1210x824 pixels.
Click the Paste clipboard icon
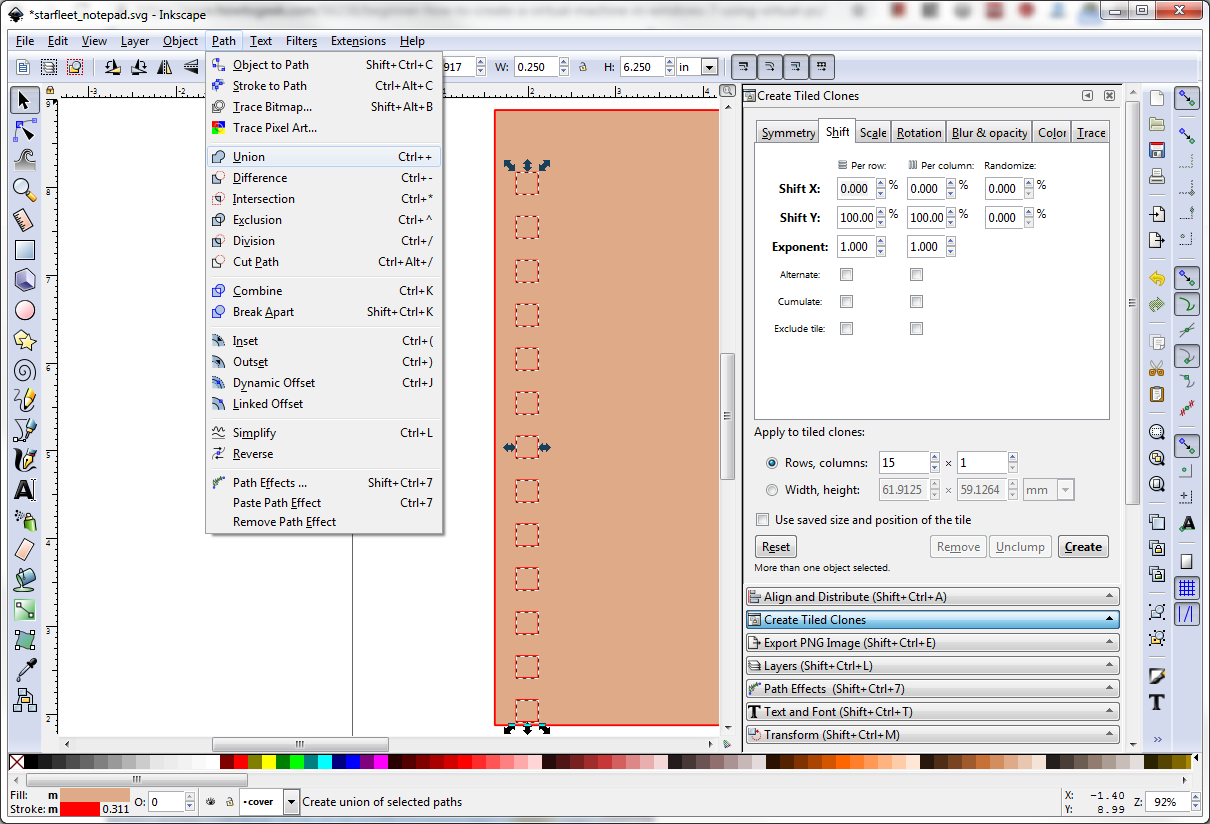click(1157, 393)
